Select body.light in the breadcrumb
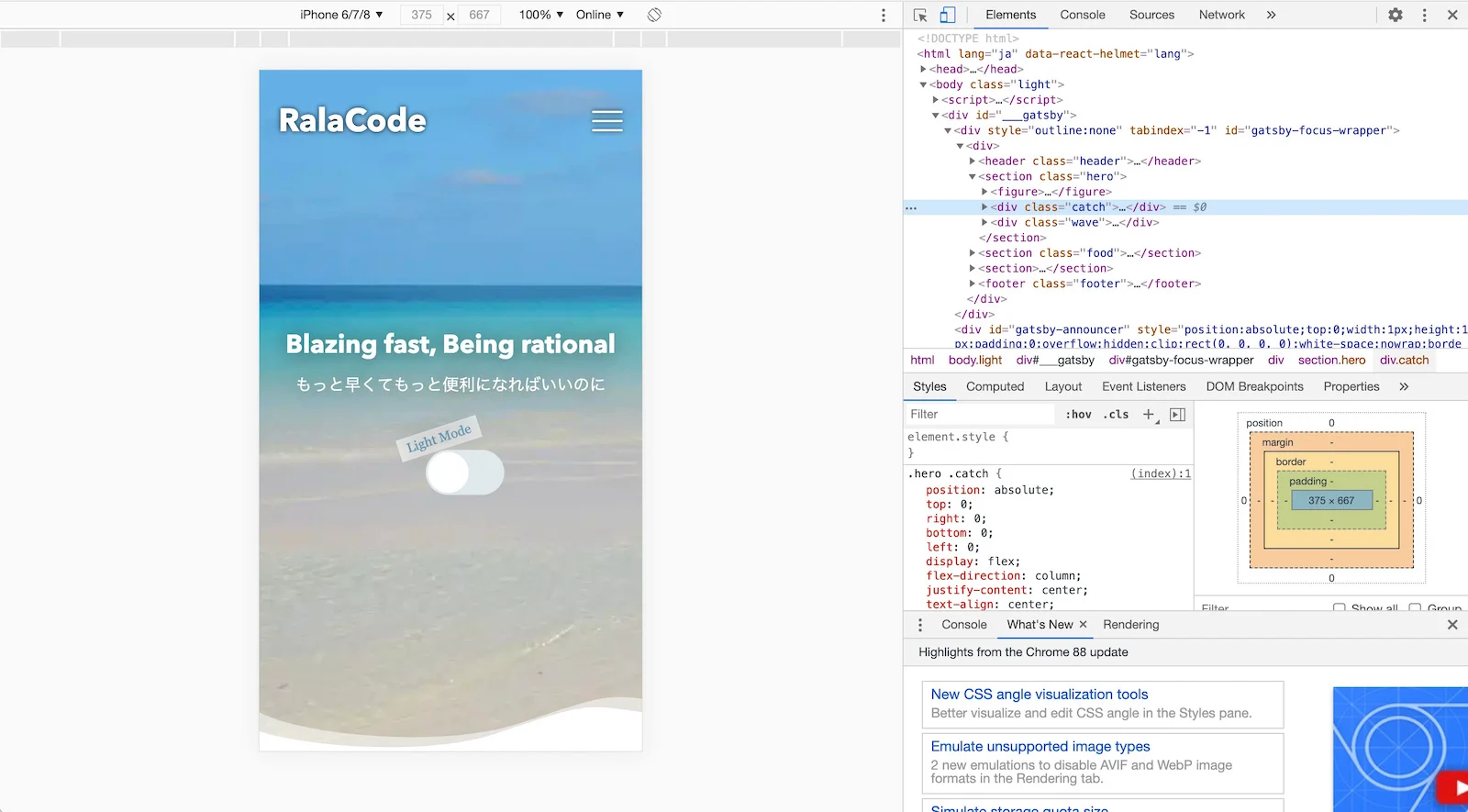This screenshot has height=812, width=1468. coord(975,360)
